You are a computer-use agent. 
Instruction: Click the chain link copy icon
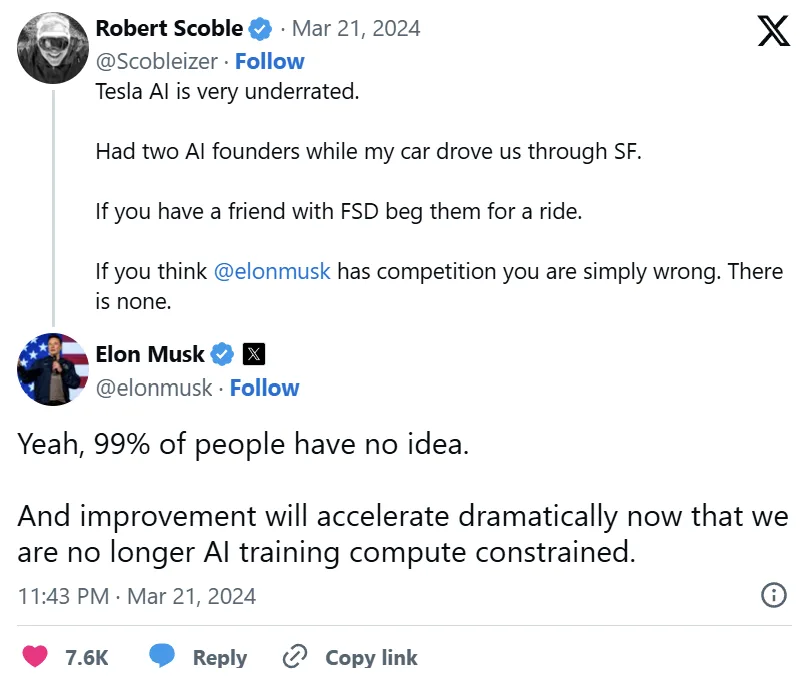coord(295,656)
